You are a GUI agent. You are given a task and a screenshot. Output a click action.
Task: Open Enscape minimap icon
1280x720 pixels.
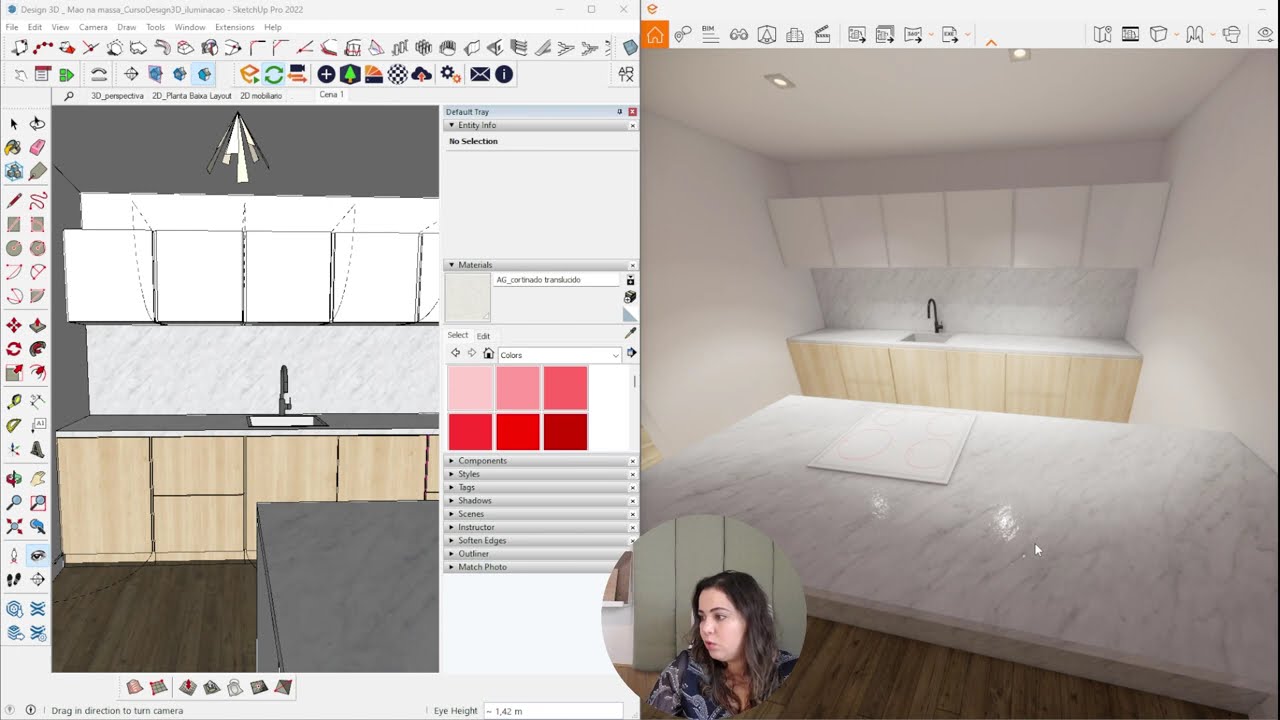point(1102,34)
